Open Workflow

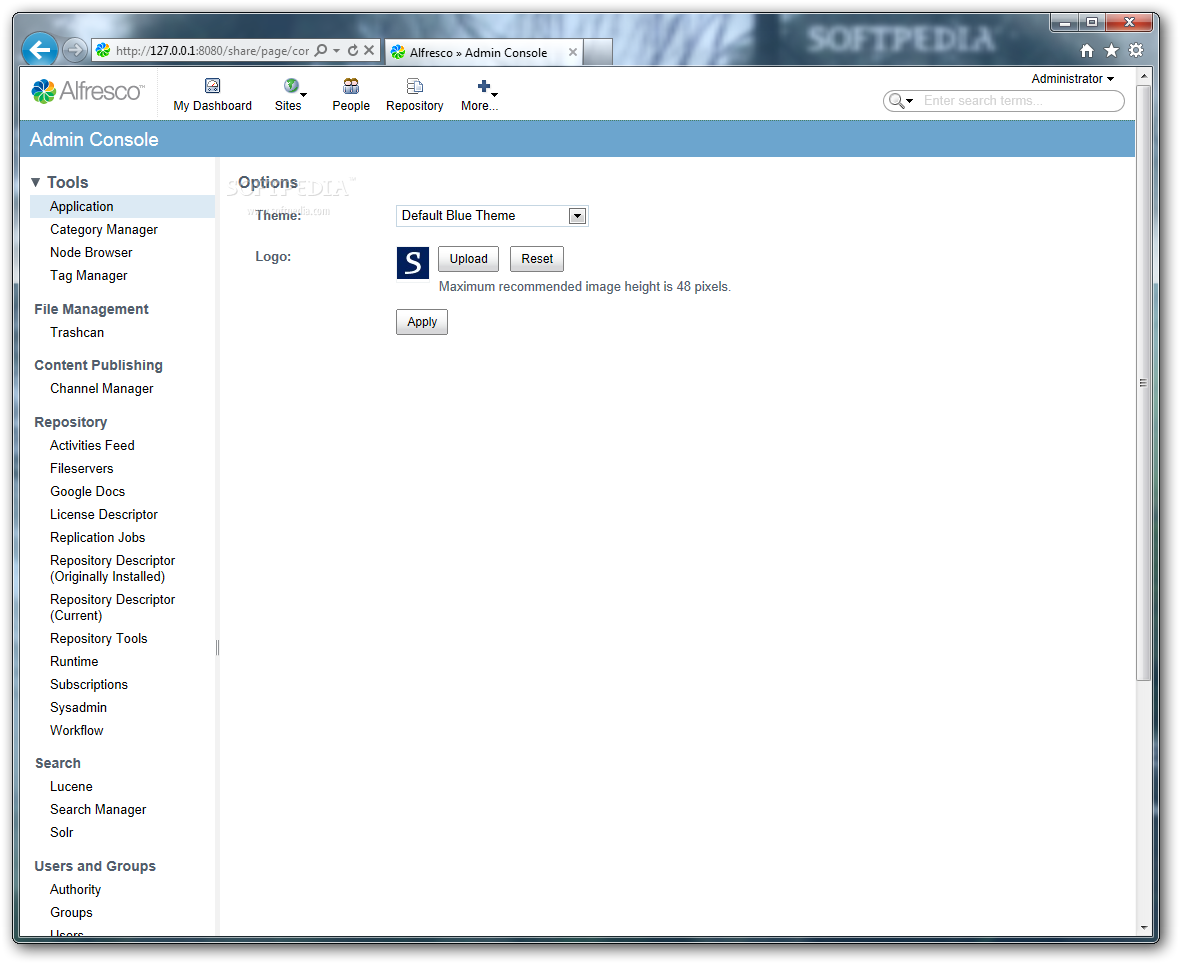pyautogui.click(x=77, y=731)
